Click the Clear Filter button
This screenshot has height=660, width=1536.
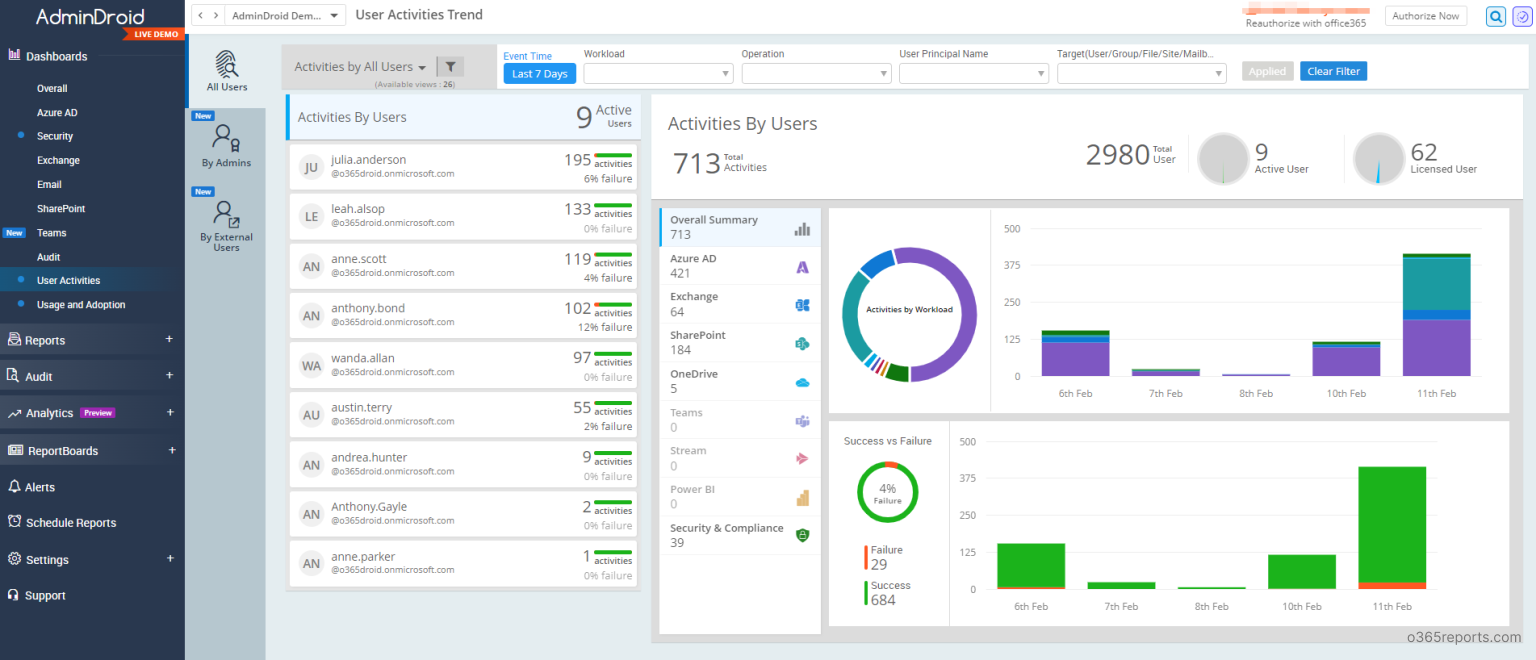point(1333,71)
